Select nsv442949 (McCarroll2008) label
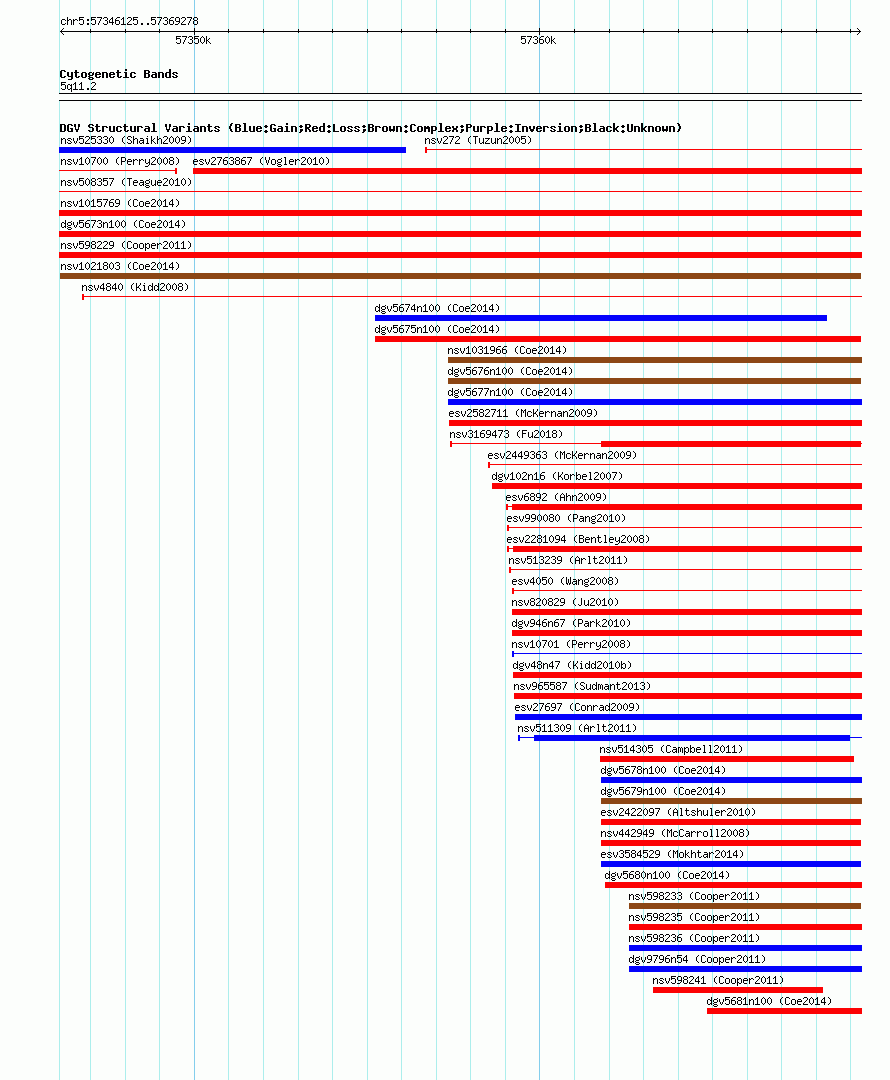Screen dimensions: 890x1080 coord(675,833)
